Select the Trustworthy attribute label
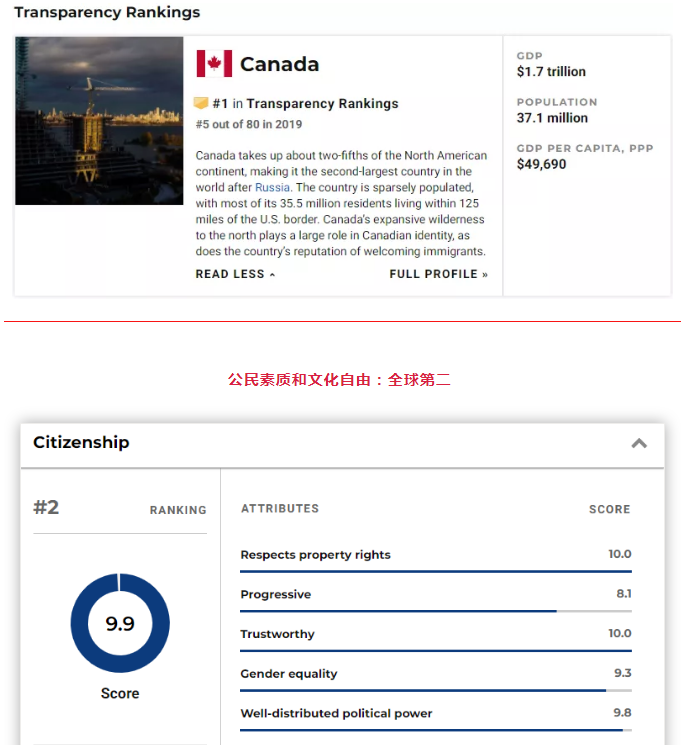The image size is (697, 745). (x=277, y=634)
